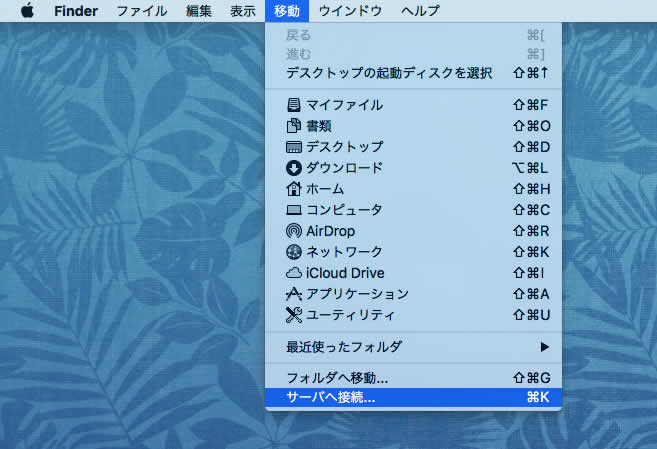
Task: Choose コンピュータ menu entry
Action: click(414, 210)
